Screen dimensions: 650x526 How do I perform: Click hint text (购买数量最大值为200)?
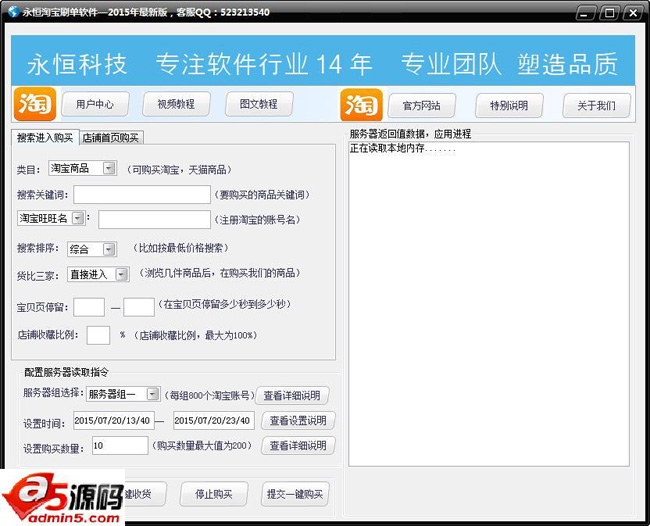202,446
